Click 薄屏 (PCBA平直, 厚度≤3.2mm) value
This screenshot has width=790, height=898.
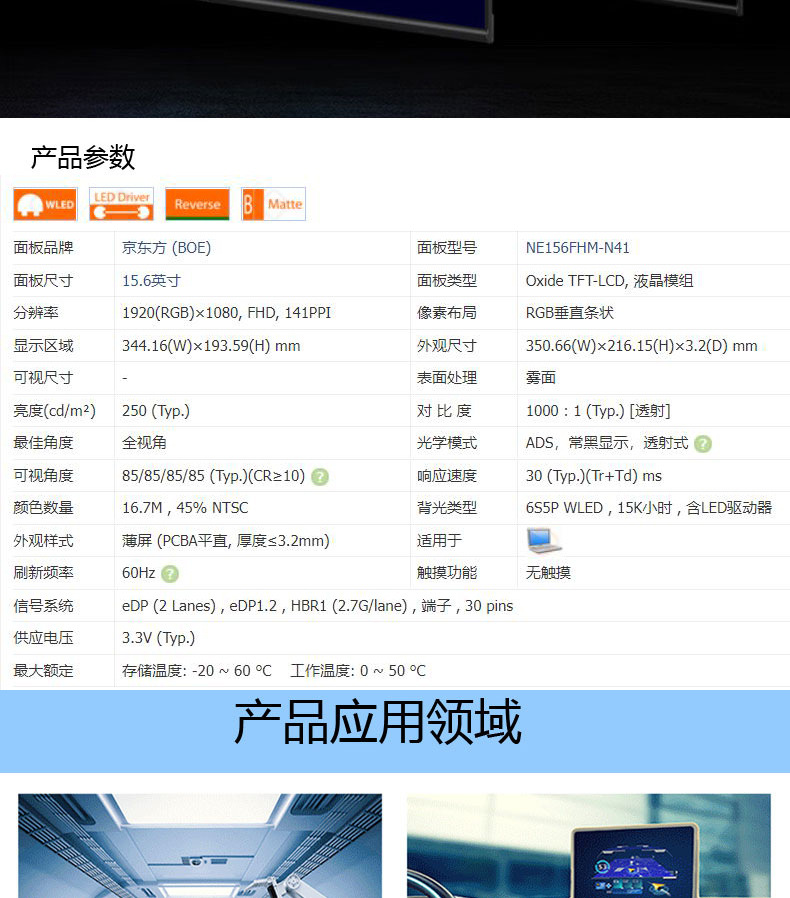pos(226,541)
